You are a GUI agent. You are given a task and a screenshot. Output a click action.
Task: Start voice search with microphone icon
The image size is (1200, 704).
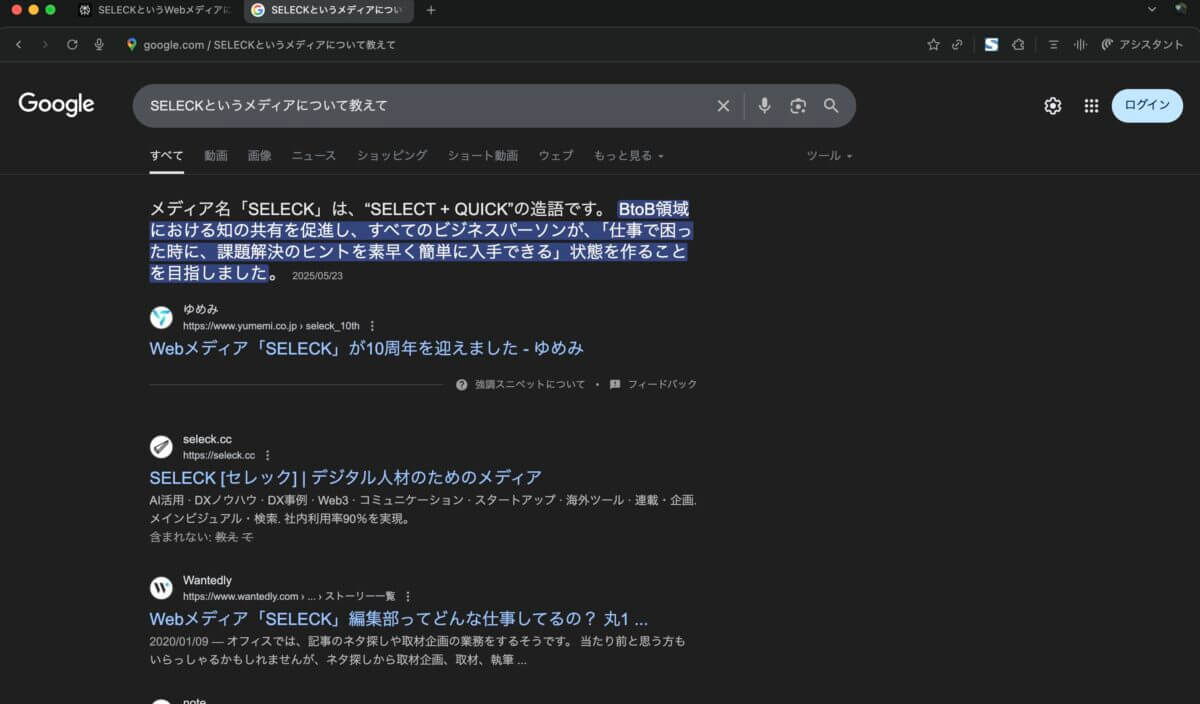(764, 105)
